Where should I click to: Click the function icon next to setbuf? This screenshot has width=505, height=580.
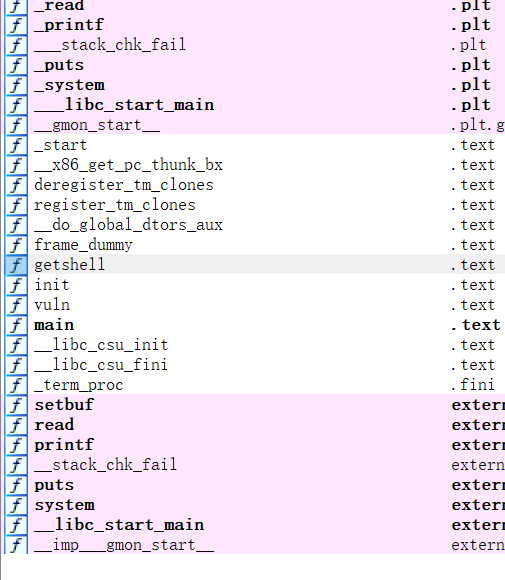tap(16, 404)
